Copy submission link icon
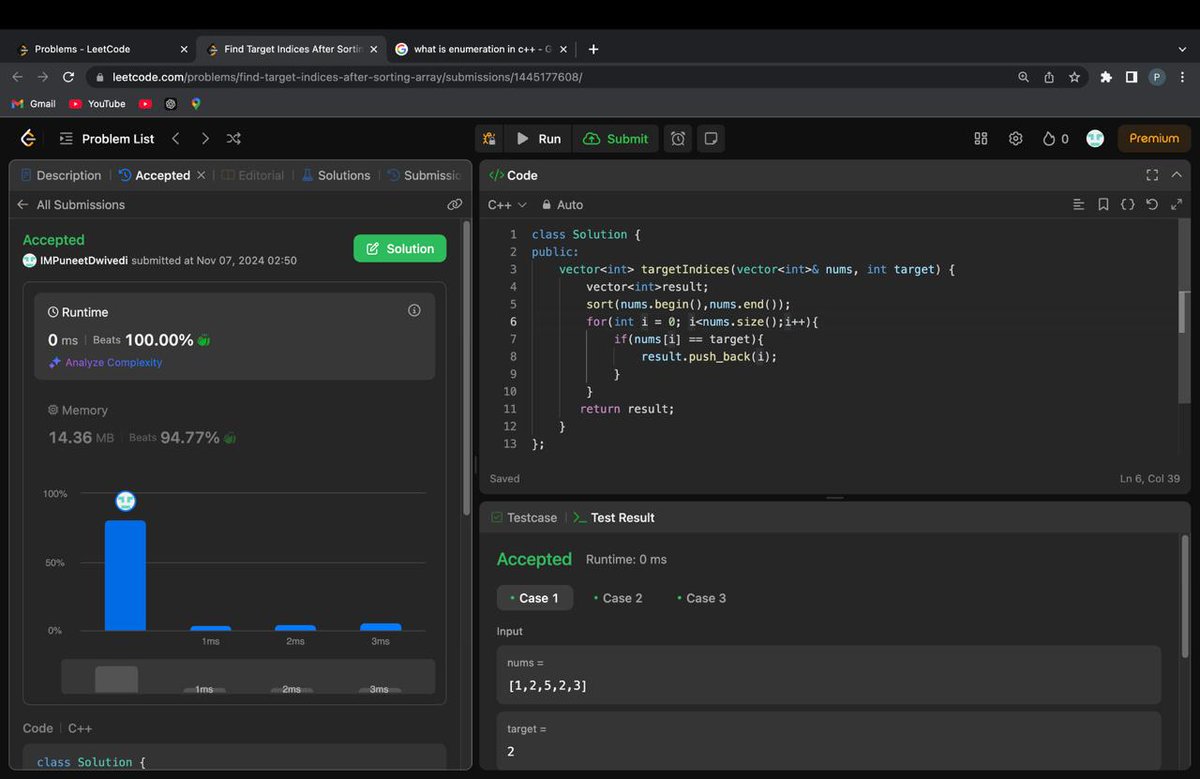This screenshot has height=779, width=1200. click(x=455, y=204)
